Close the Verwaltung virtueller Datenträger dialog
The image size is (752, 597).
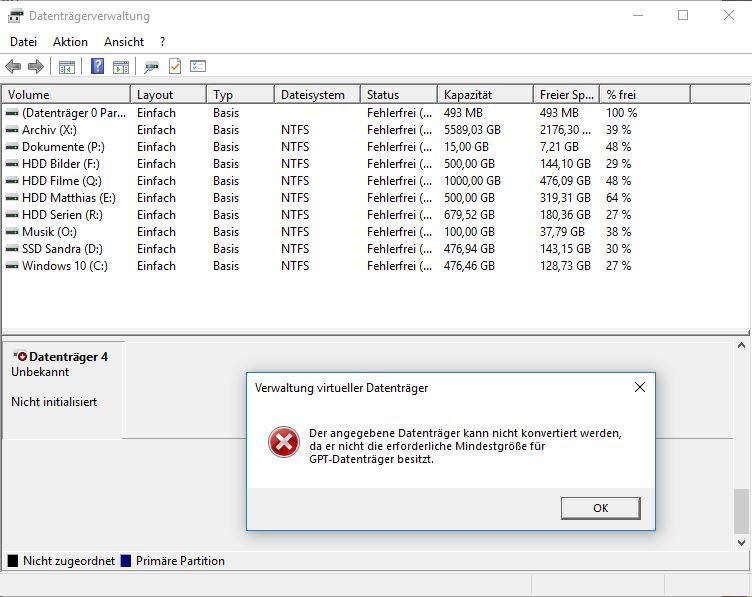point(640,387)
